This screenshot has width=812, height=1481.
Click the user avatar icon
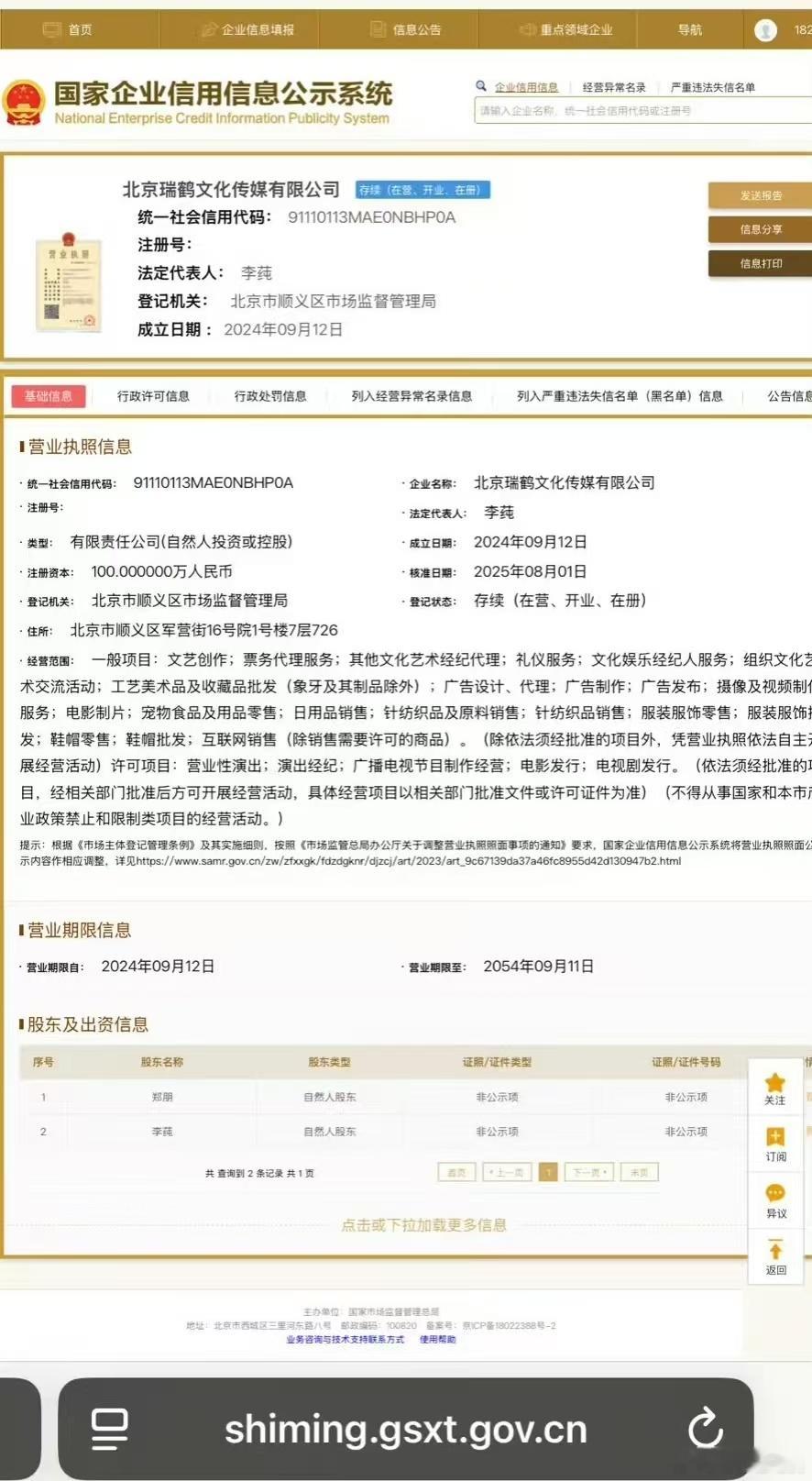point(765,30)
